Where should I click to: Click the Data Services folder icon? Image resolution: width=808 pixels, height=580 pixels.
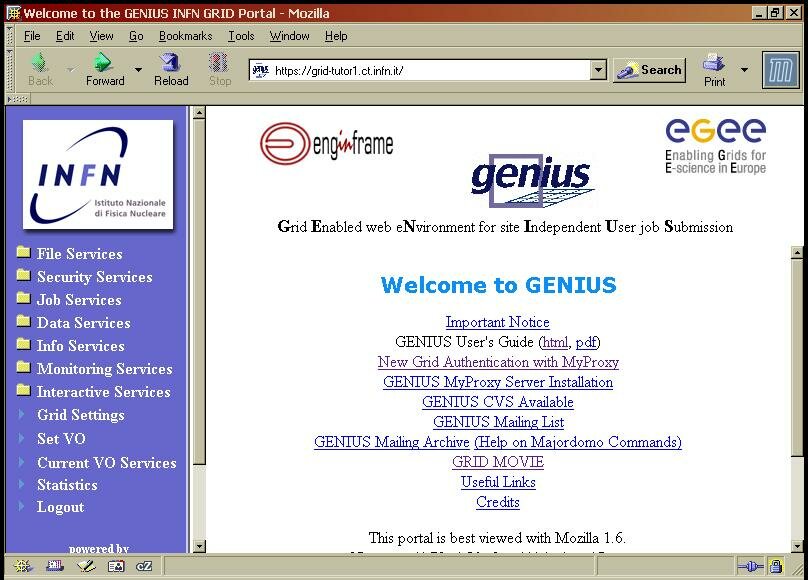coord(23,321)
